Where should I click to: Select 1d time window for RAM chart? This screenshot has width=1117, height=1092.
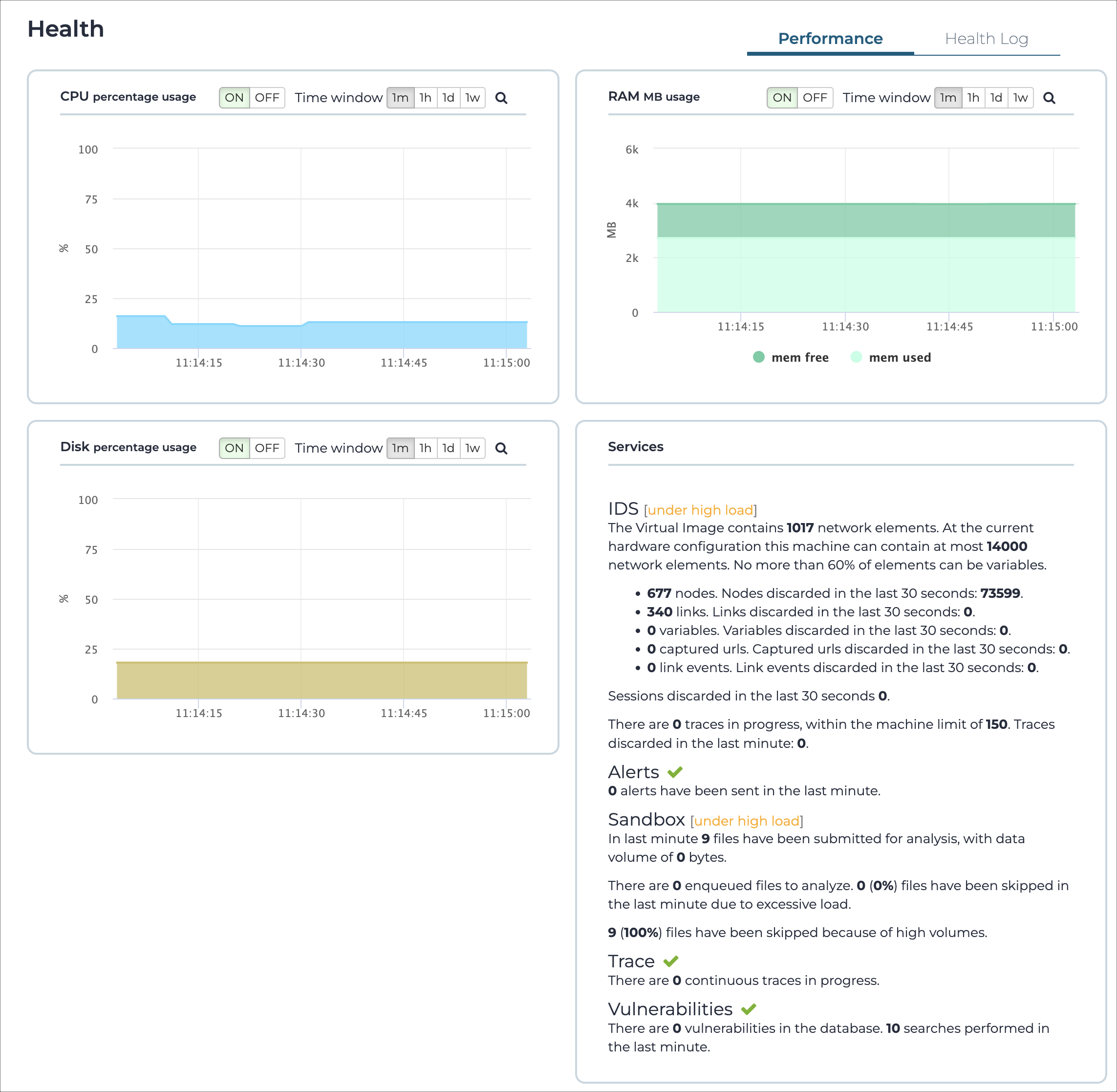point(996,97)
